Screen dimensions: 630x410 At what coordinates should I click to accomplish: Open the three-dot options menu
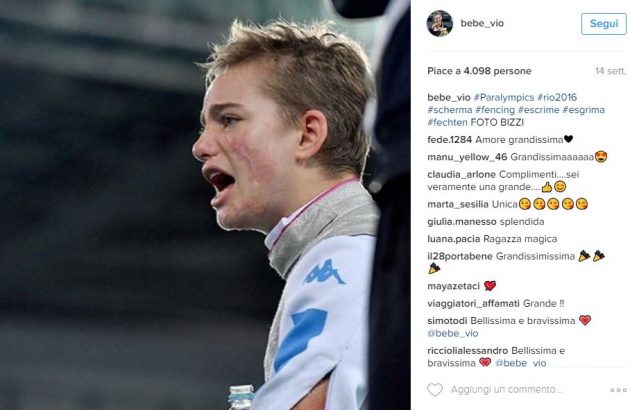tap(618, 390)
